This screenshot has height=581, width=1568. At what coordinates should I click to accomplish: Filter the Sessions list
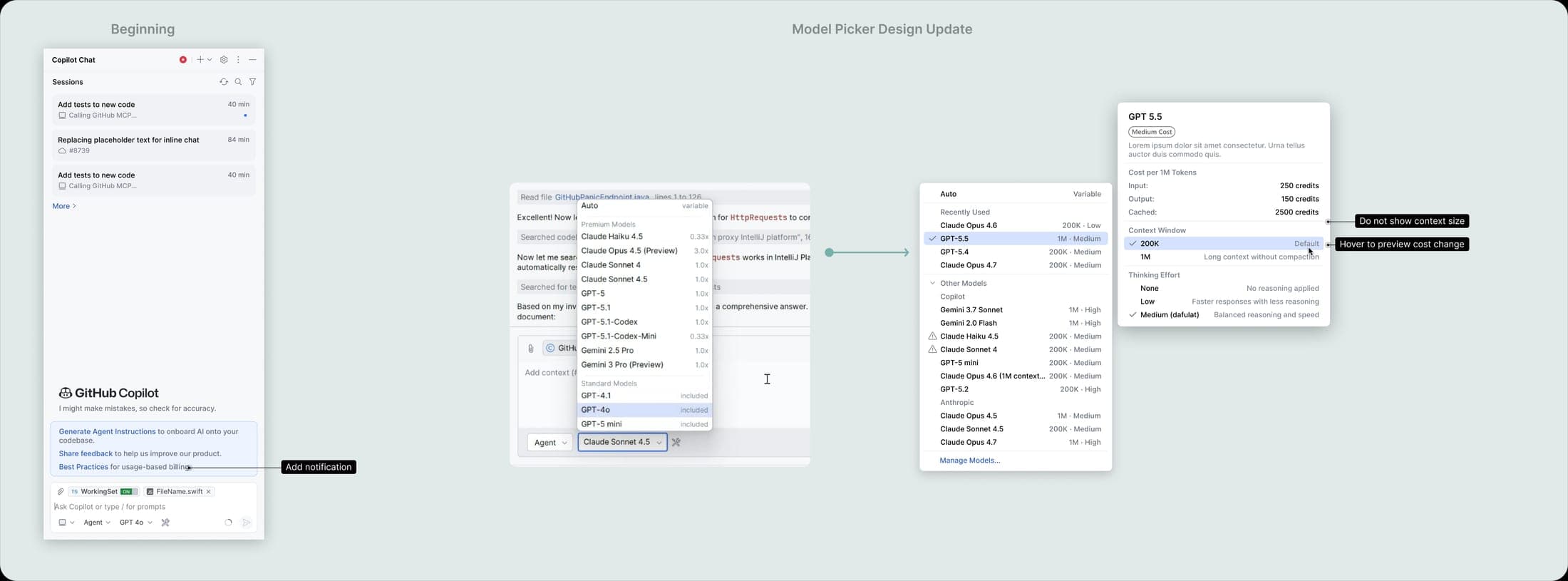point(252,82)
